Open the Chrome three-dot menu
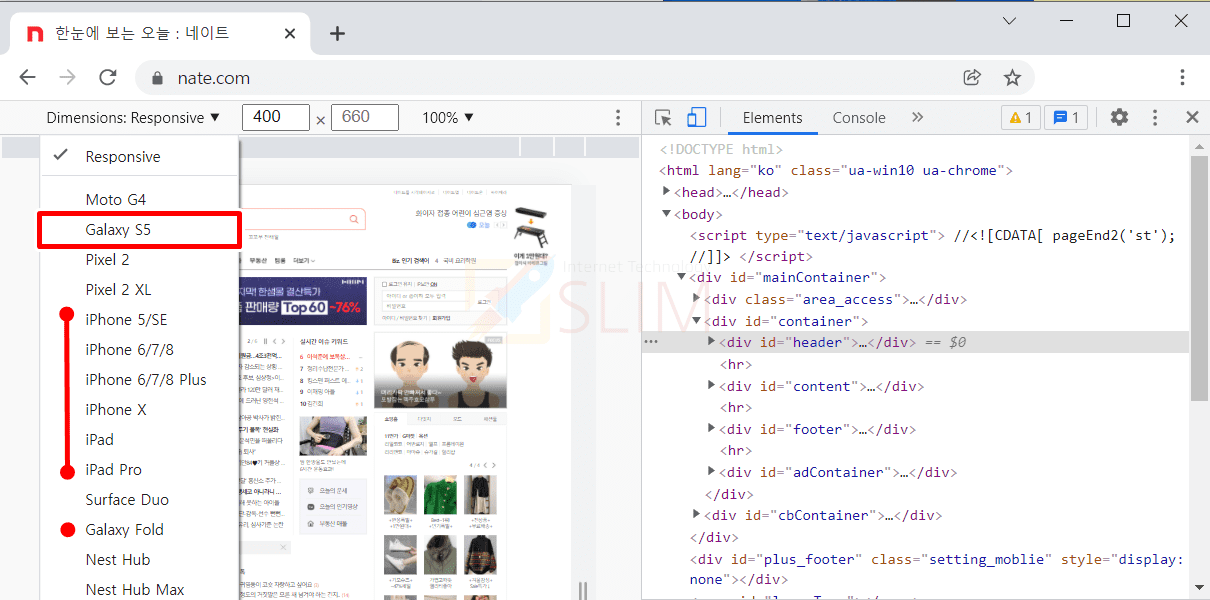Viewport: 1210px width, 600px height. [x=1182, y=78]
